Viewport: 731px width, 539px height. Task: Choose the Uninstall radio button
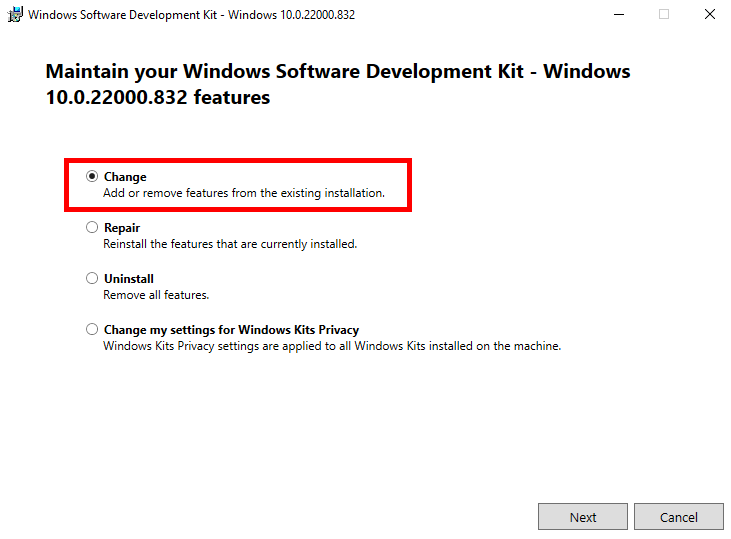pos(92,279)
